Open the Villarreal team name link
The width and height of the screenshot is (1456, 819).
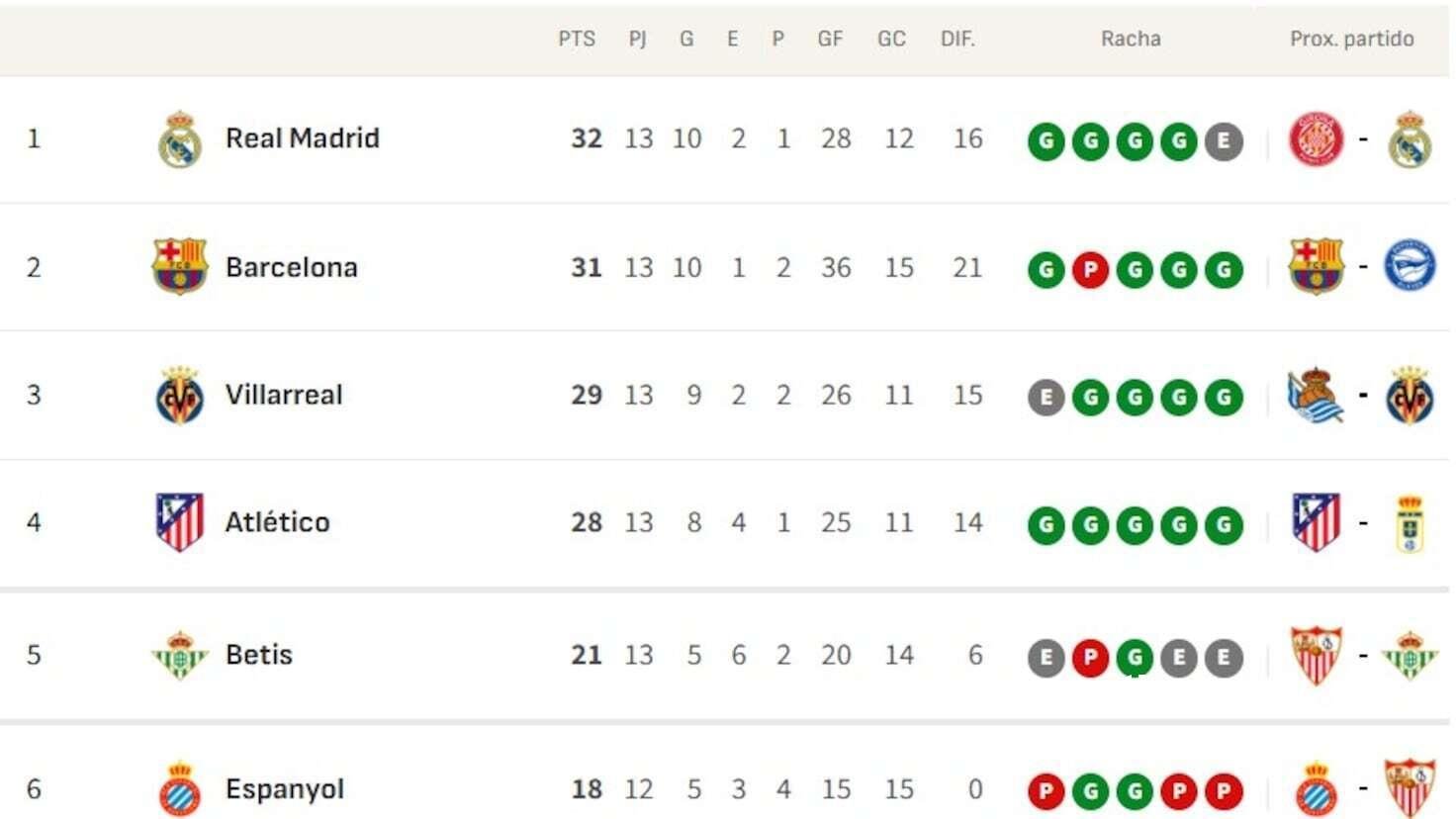(284, 395)
